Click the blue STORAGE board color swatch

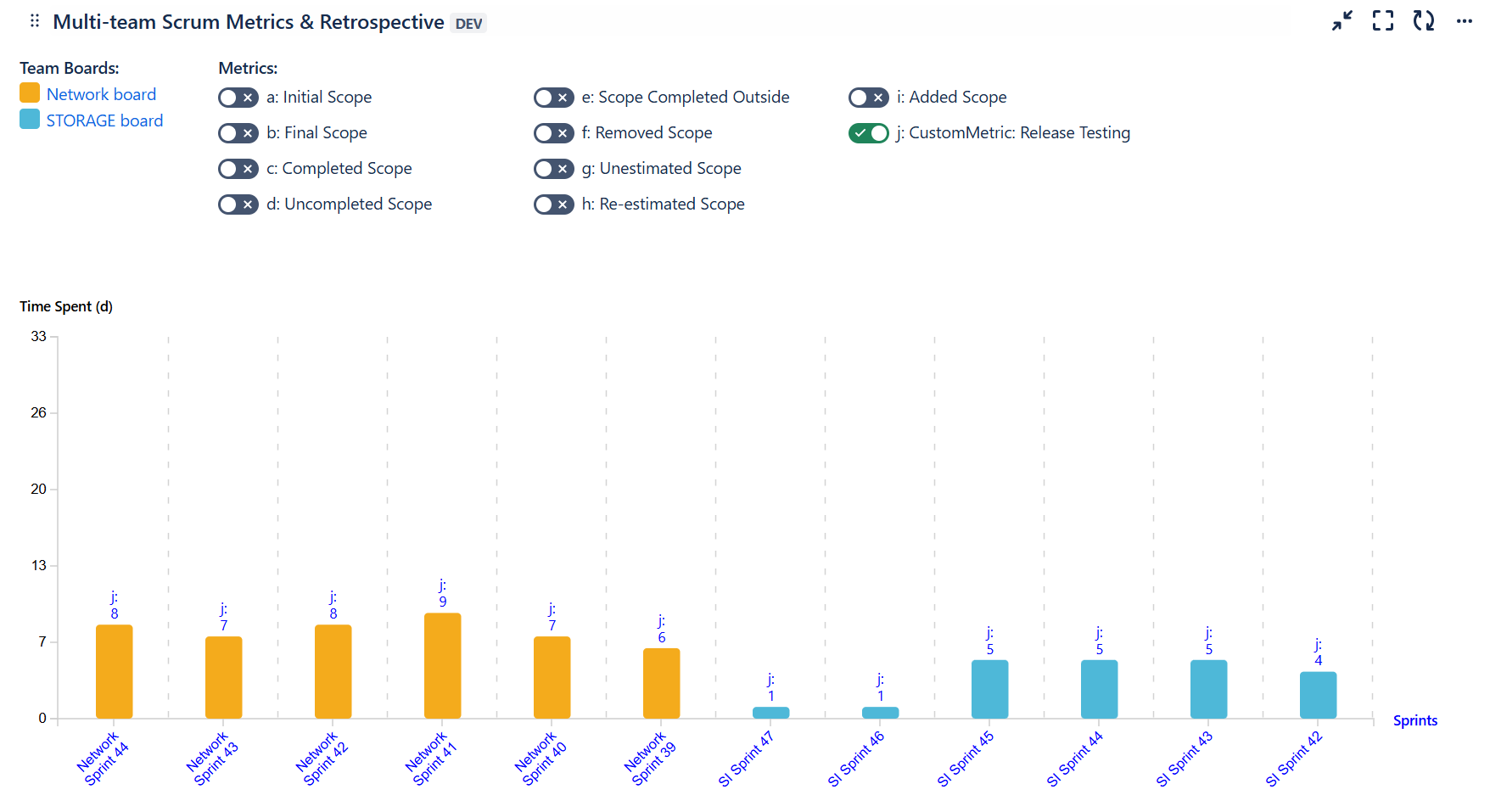[x=30, y=119]
